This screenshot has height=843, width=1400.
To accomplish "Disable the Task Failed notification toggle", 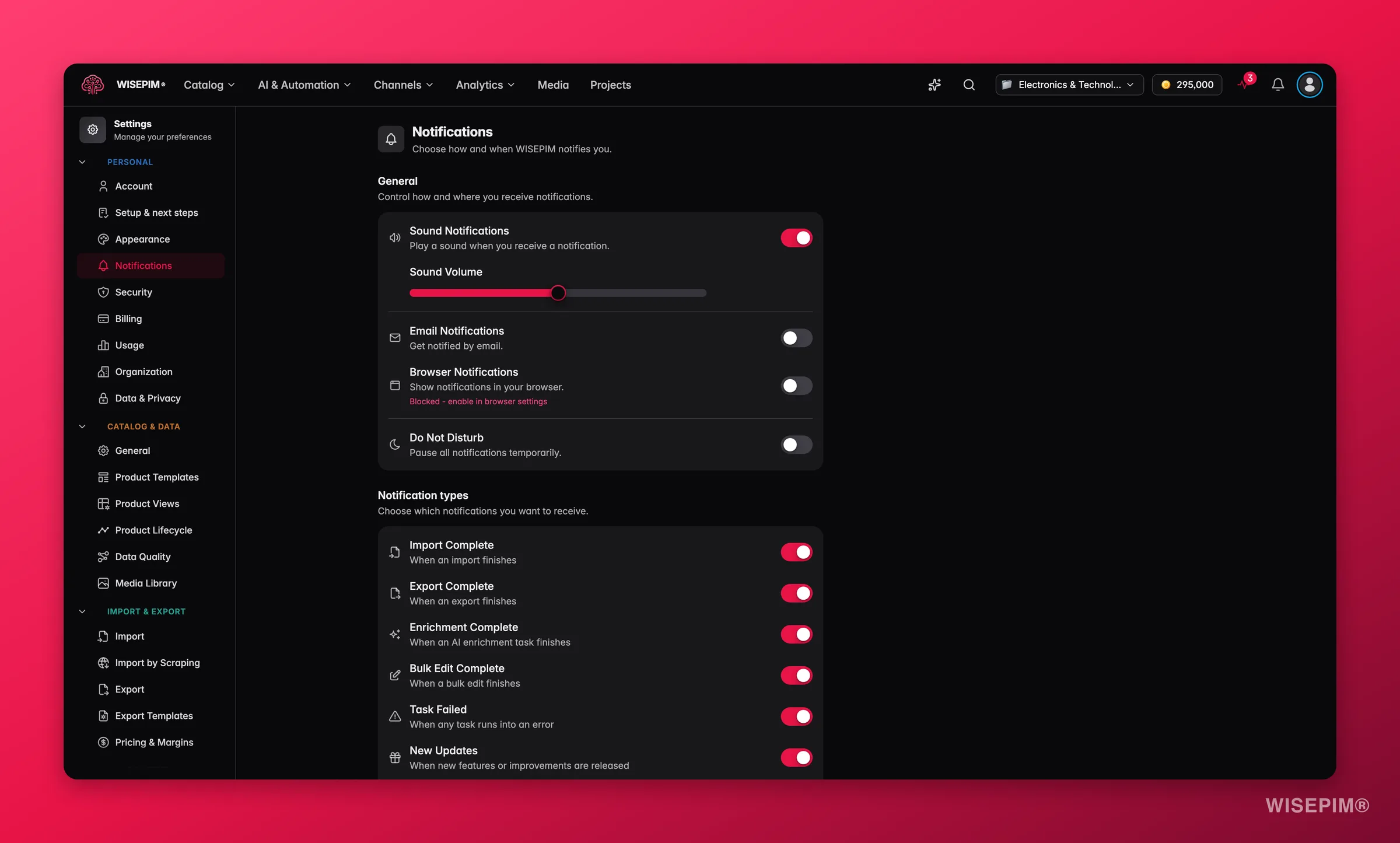I will (x=796, y=716).
